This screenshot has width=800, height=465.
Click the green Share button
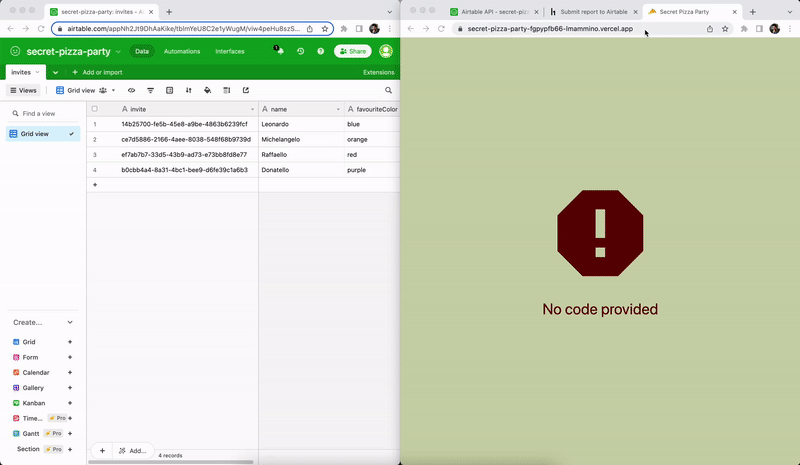click(x=353, y=51)
